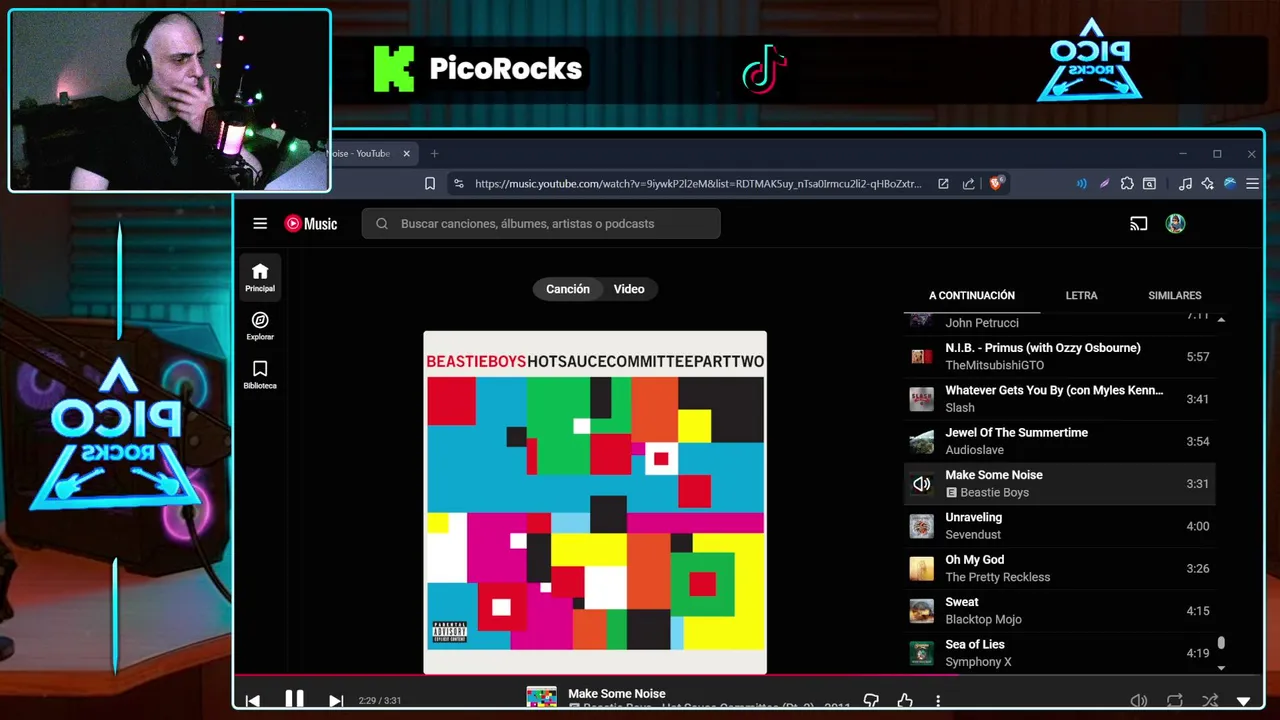Click the screenshot extension icon in toolbar
The image size is (1280, 720).
1150,184
